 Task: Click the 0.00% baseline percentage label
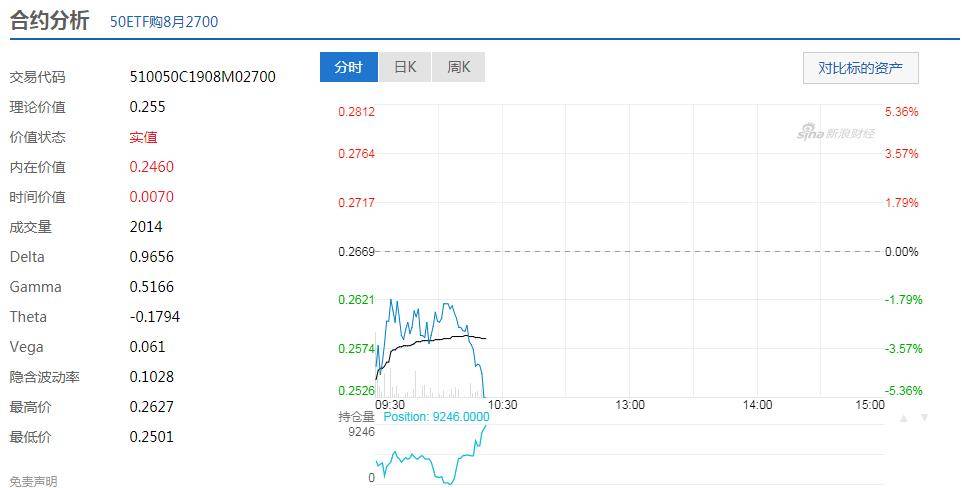coord(901,252)
